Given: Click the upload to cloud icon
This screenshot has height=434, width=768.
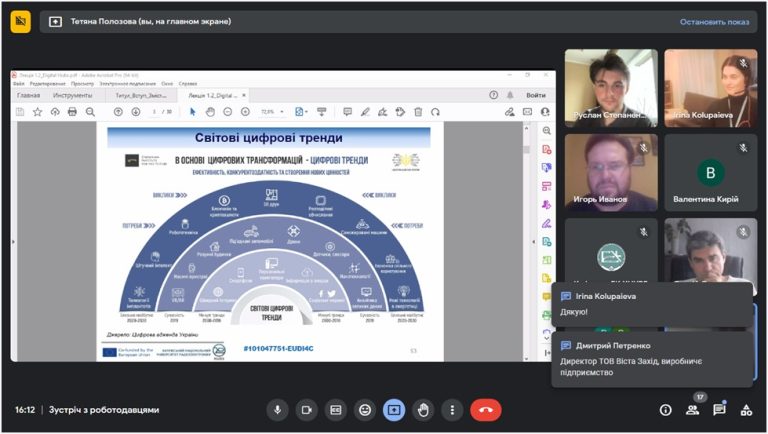Looking at the screenshot, I should coord(55,112).
